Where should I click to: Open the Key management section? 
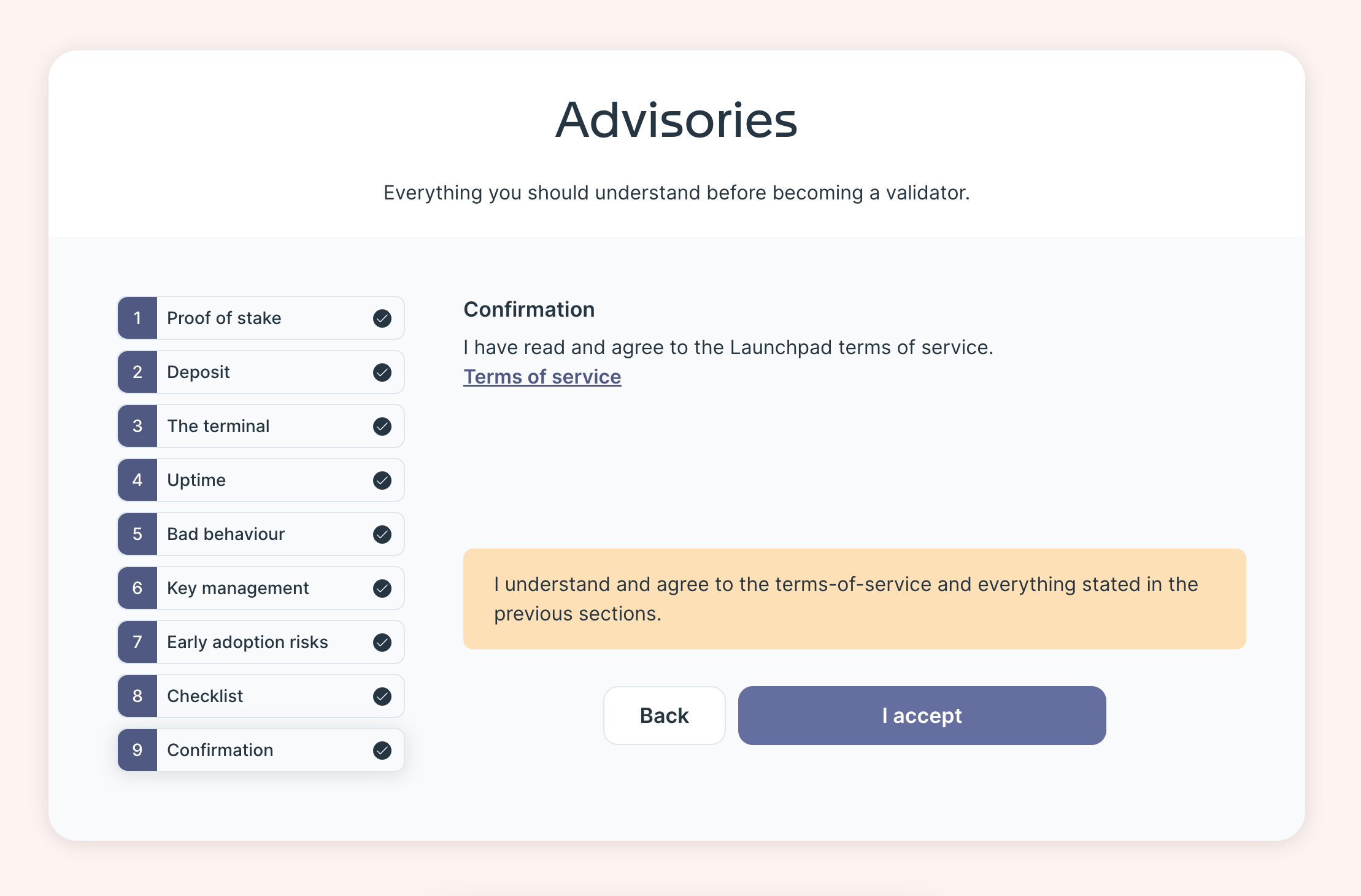click(x=237, y=589)
